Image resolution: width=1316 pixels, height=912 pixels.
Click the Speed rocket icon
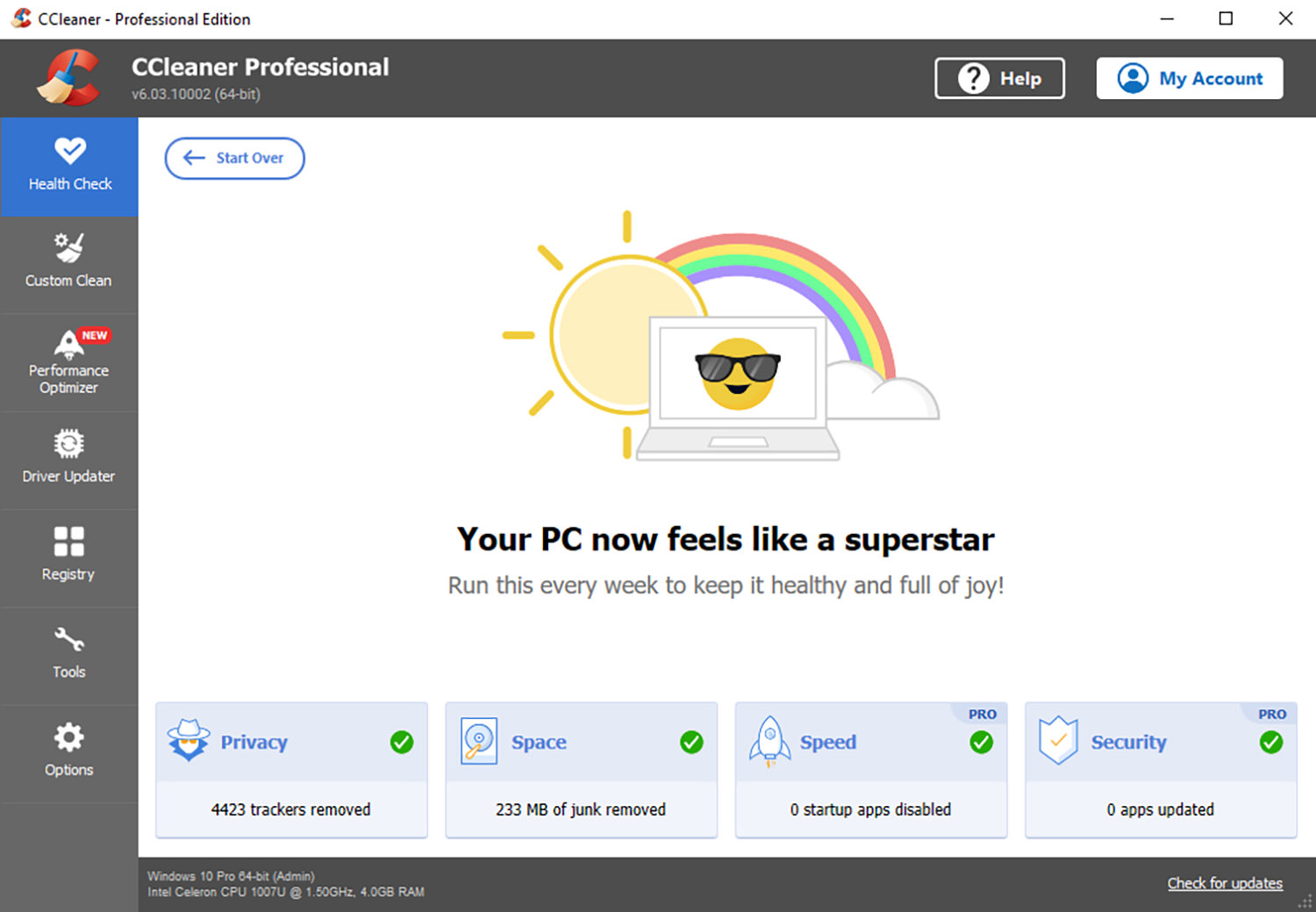(769, 742)
